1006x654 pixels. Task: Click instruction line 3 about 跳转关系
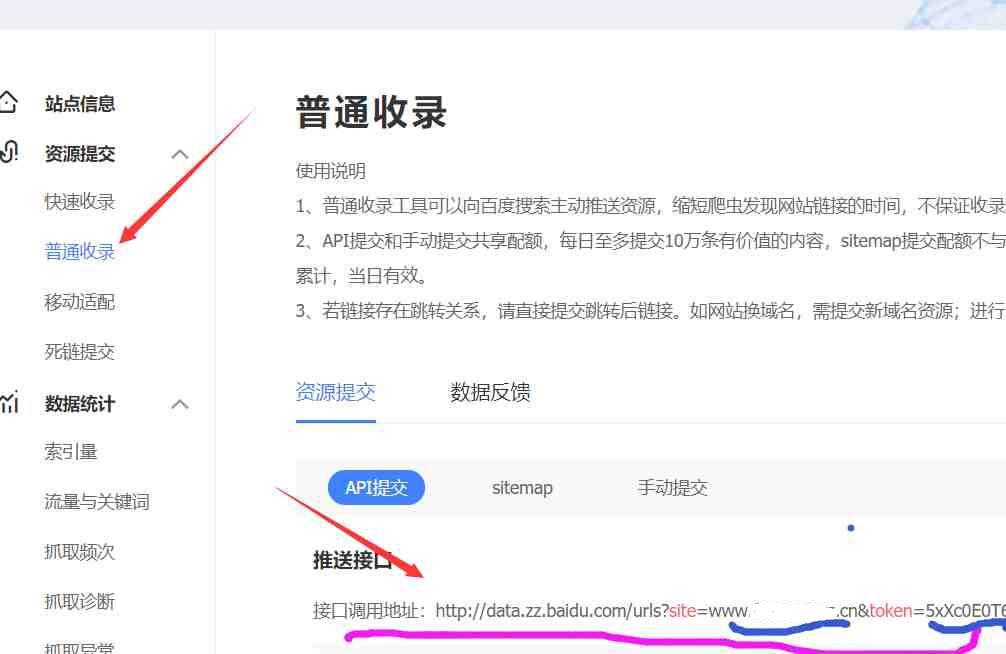[651, 311]
